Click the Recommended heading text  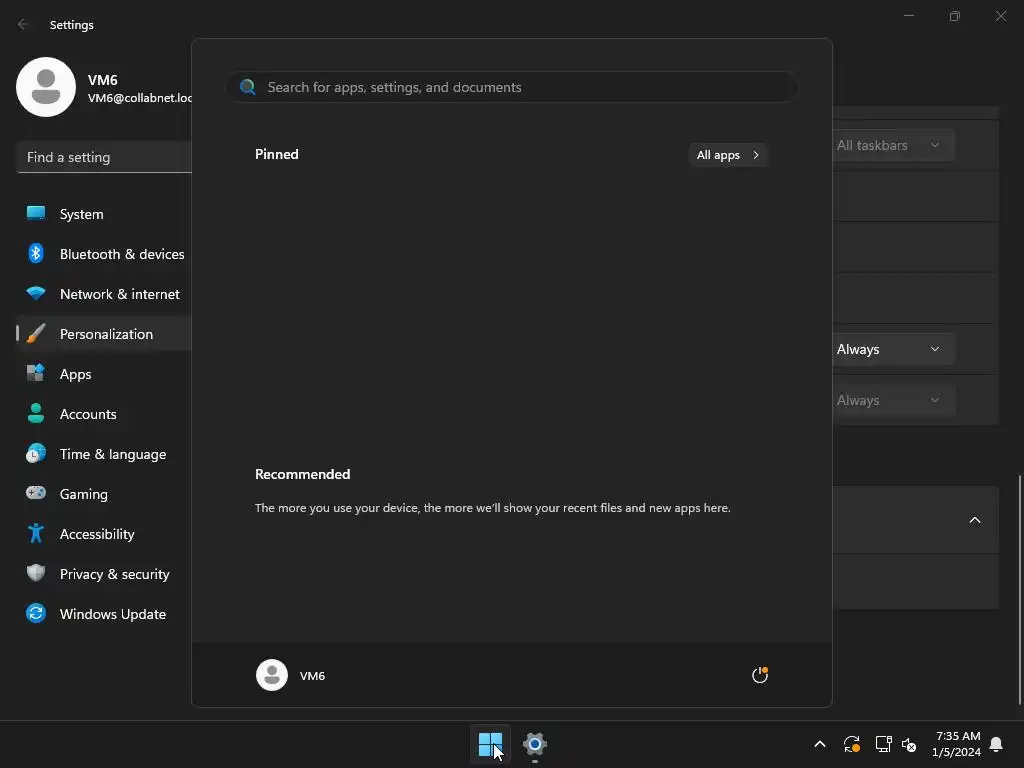click(x=302, y=474)
